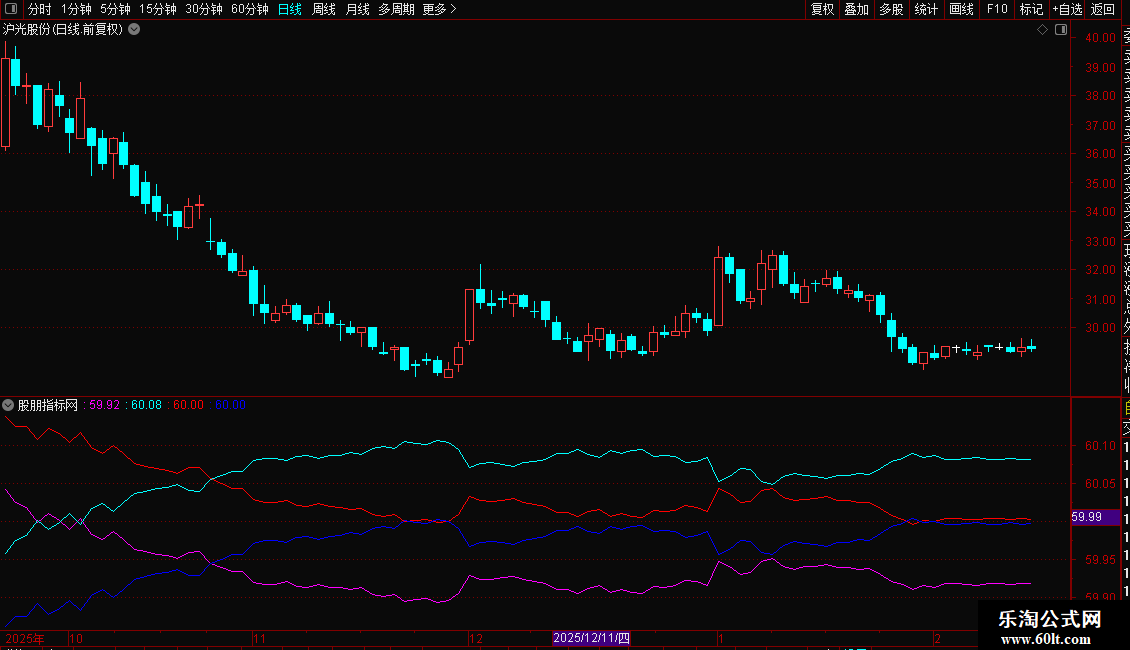Click red indicator value 60.00
This screenshot has width=1130, height=650.
188,405
